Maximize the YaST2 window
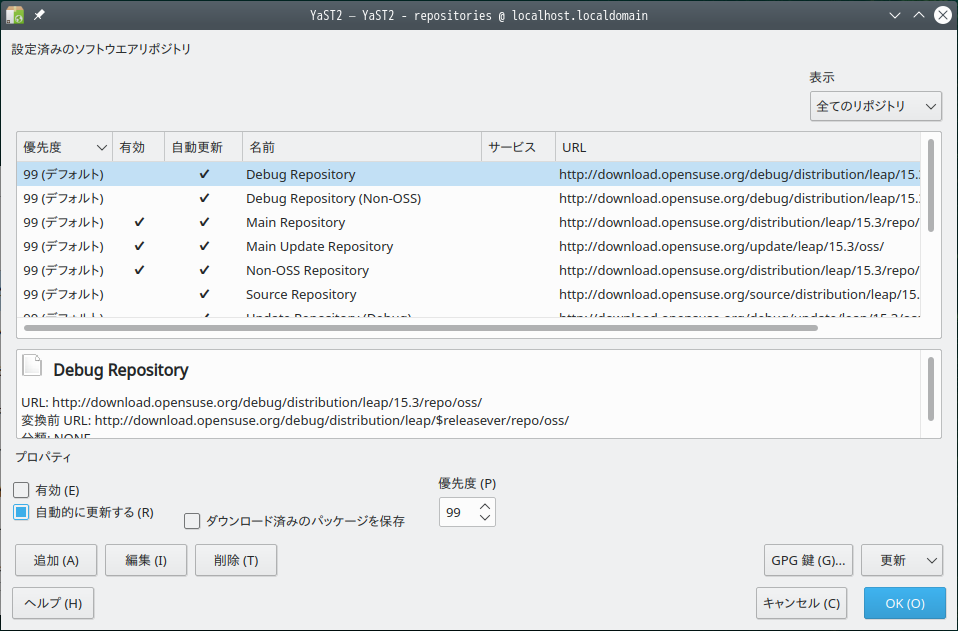The width and height of the screenshot is (958, 631). (x=919, y=15)
